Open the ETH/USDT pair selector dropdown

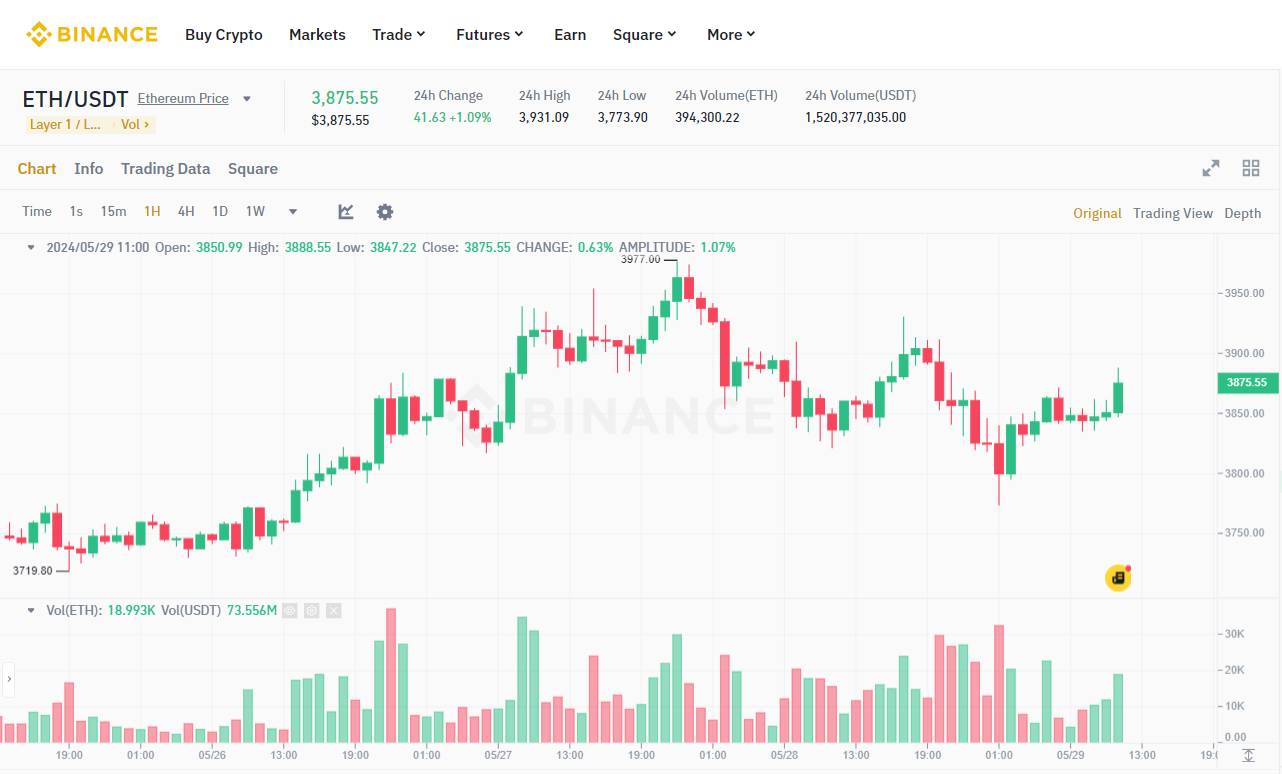[x=247, y=99]
